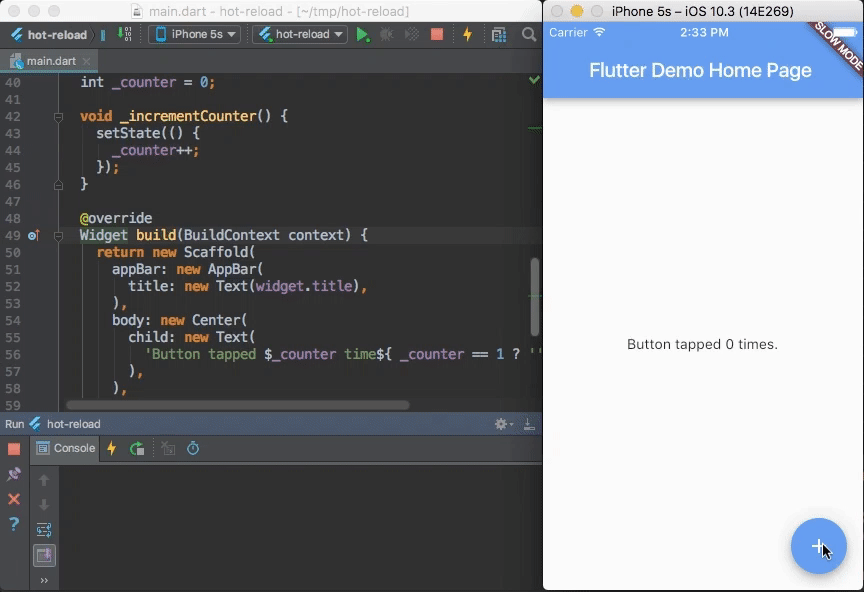The width and height of the screenshot is (864, 592).
Task: Click the stopwatch icon in the console toolbar
Action: (x=192, y=448)
